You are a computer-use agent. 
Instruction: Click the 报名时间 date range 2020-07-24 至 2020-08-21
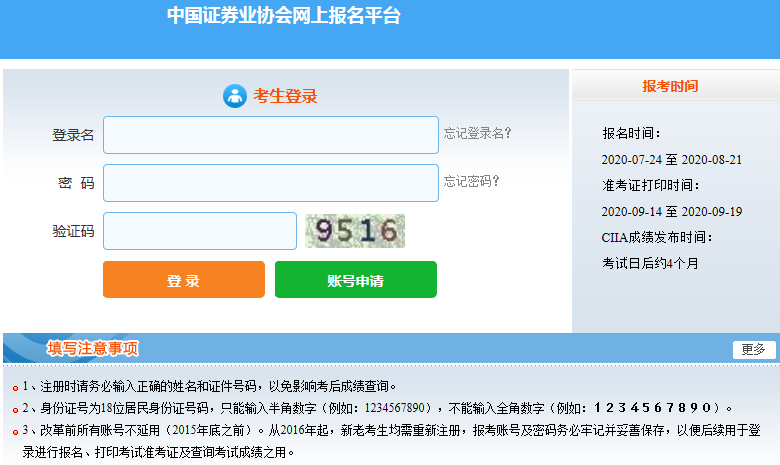click(671, 159)
